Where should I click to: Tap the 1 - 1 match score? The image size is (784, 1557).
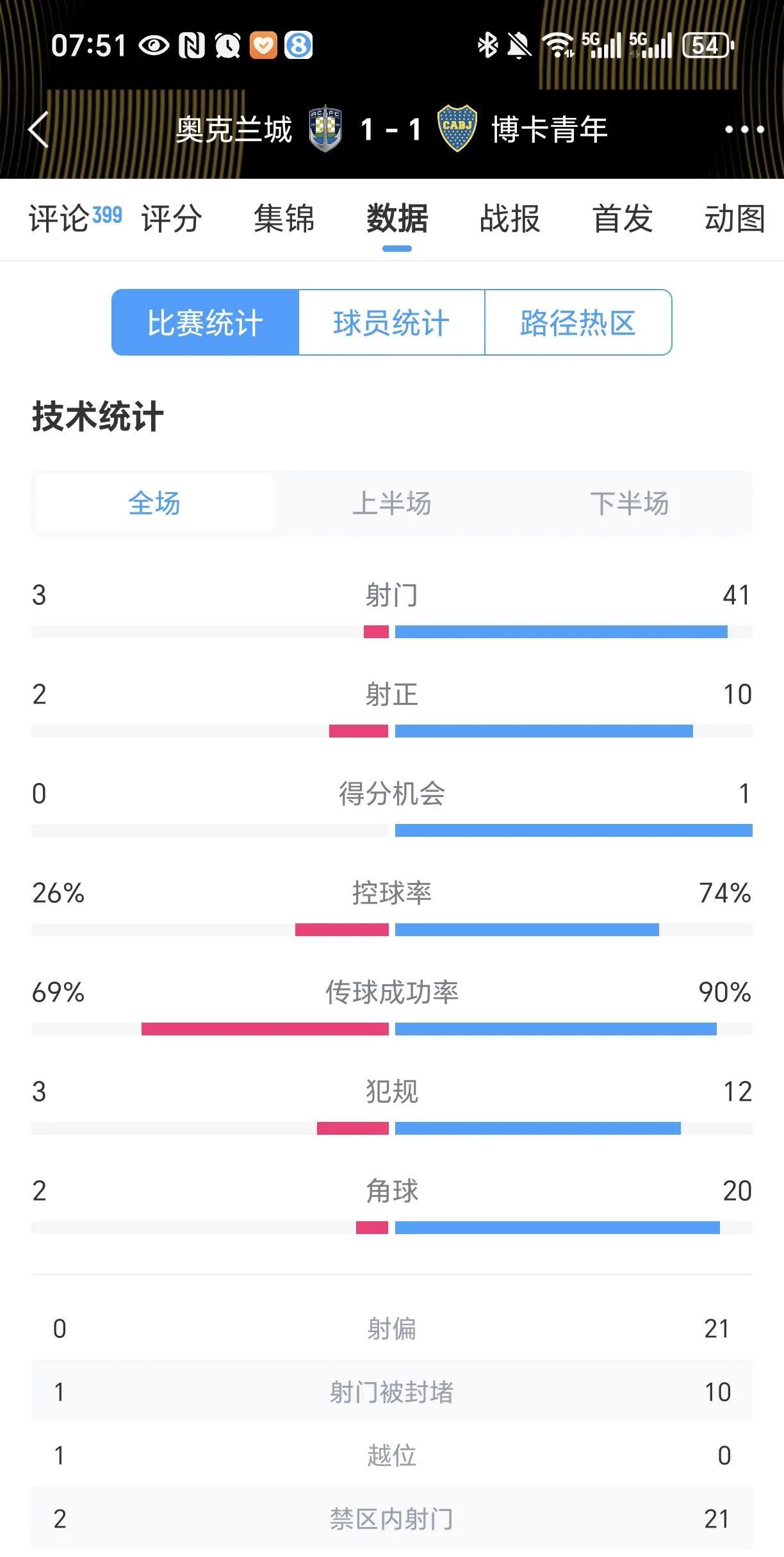391,129
